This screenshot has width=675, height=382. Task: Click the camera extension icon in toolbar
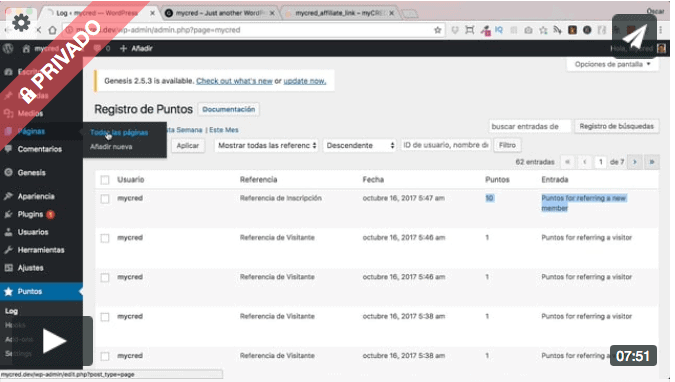pyautogui.click(x=528, y=30)
